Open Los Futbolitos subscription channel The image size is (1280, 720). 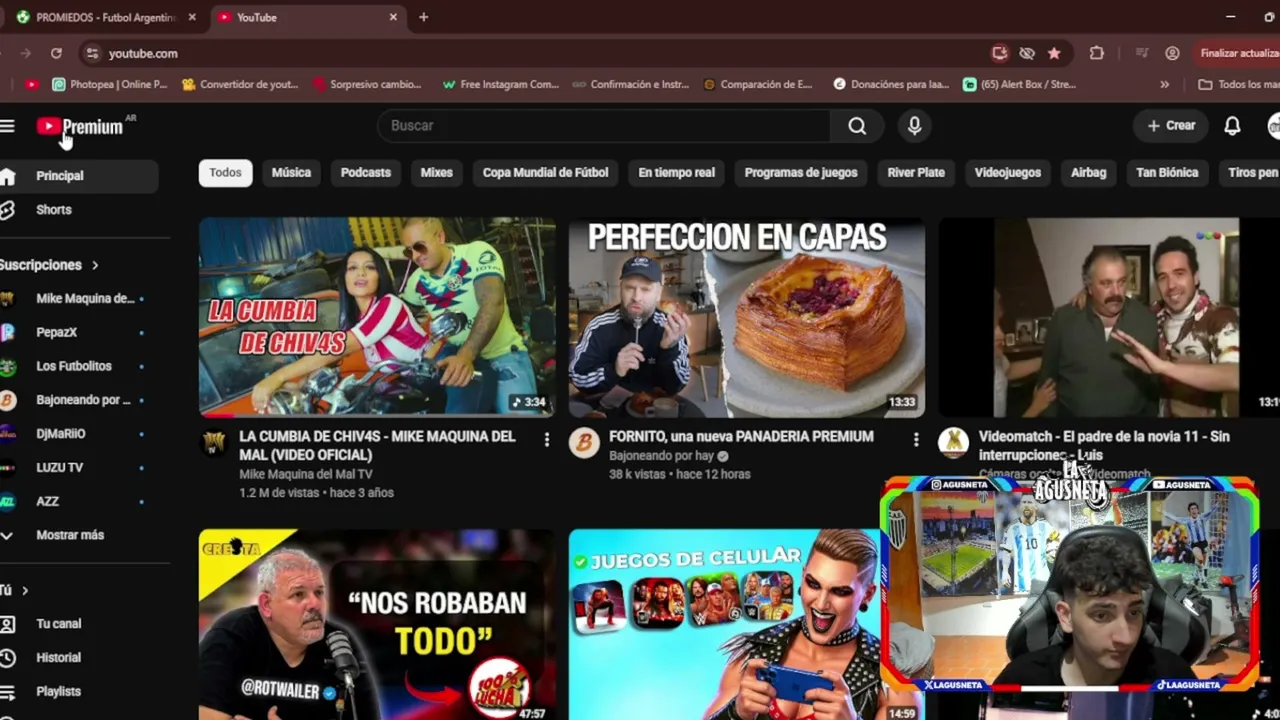click(76, 366)
